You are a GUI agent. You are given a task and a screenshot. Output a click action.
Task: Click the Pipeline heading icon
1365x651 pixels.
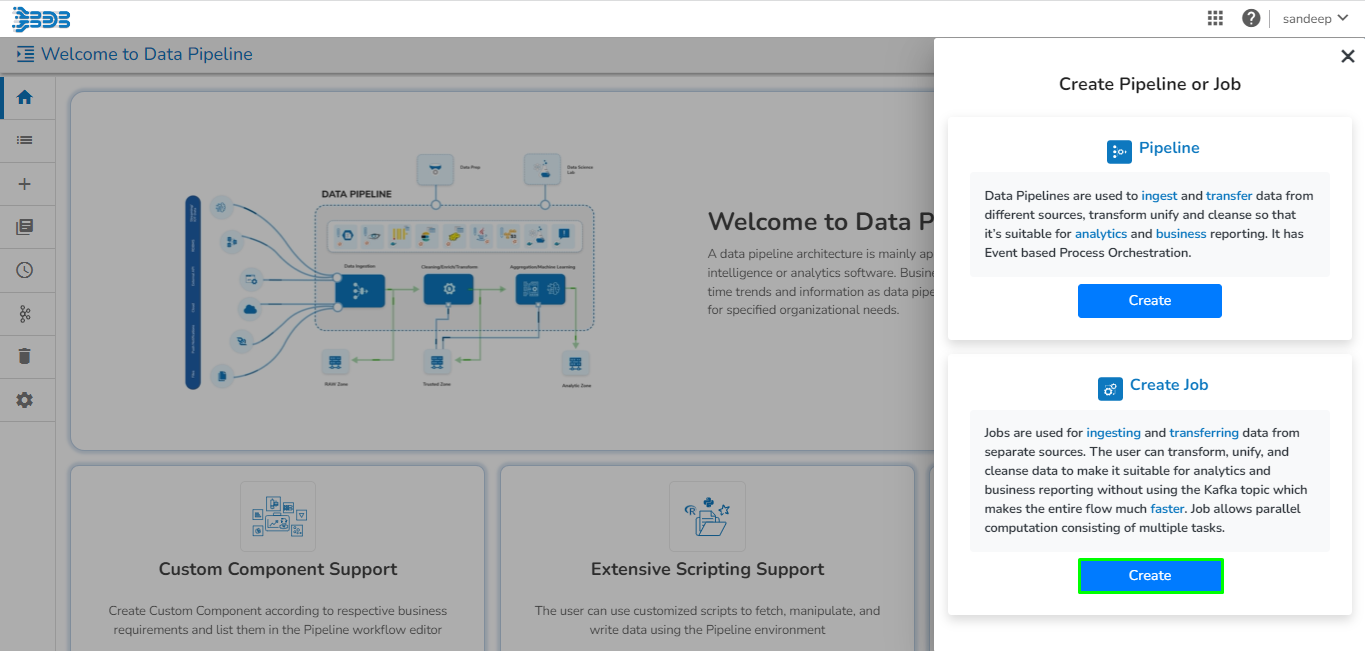pos(1119,151)
